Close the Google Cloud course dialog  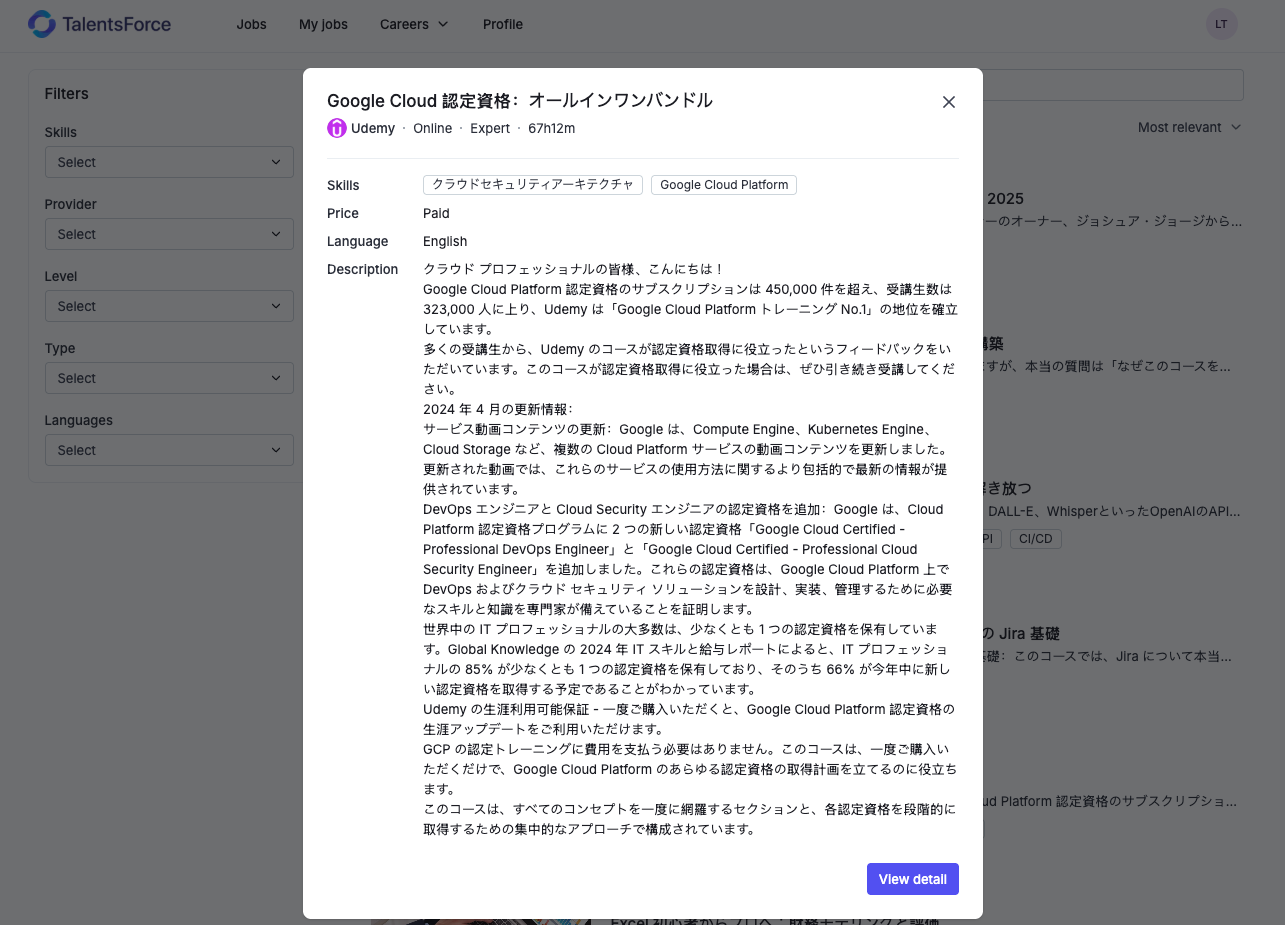949,102
